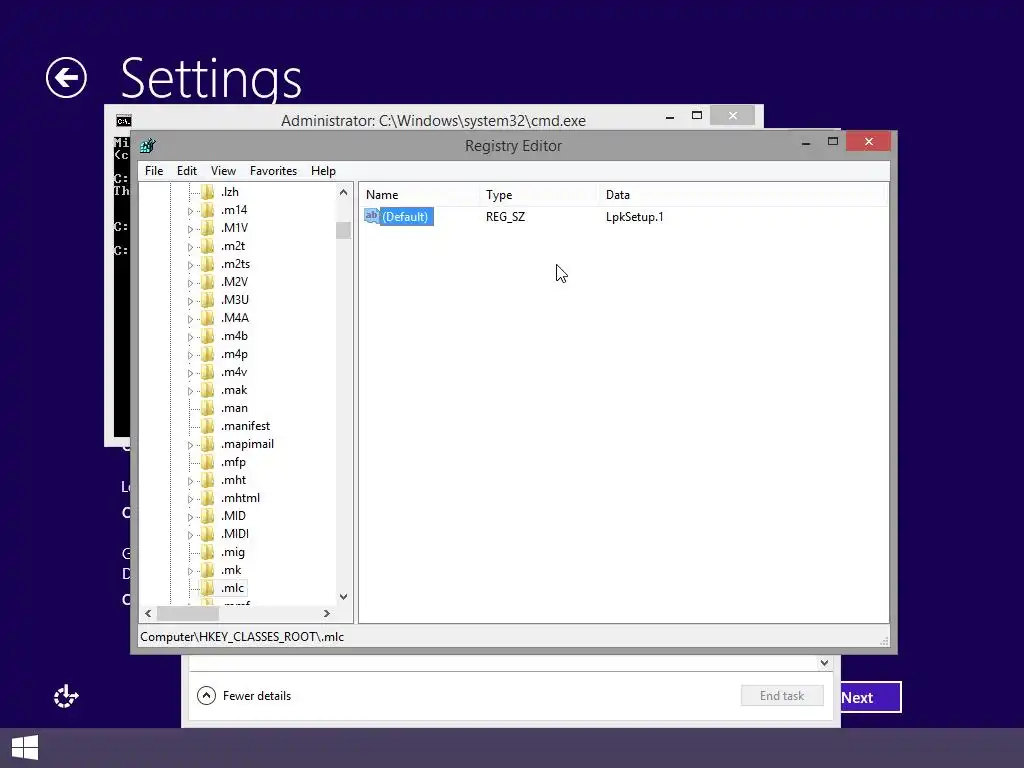Viewport: 1024px width, 768px height.
Task: Click the .lzh folder icon
Action: [208, 192]
